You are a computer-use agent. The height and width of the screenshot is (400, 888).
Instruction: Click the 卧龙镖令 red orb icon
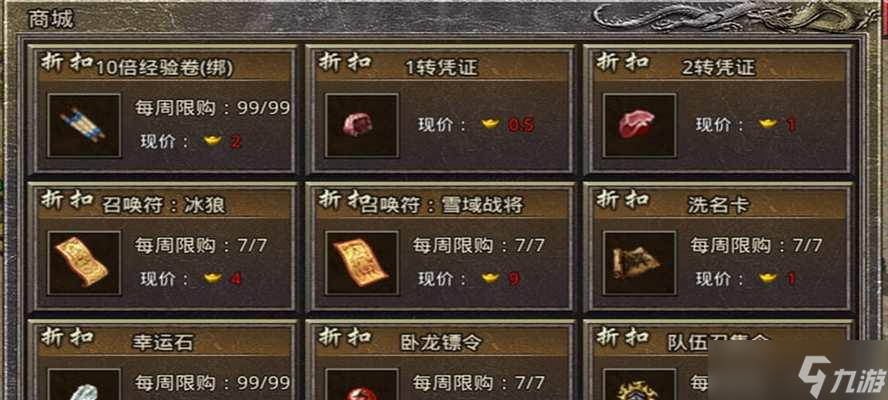point(362,385)
